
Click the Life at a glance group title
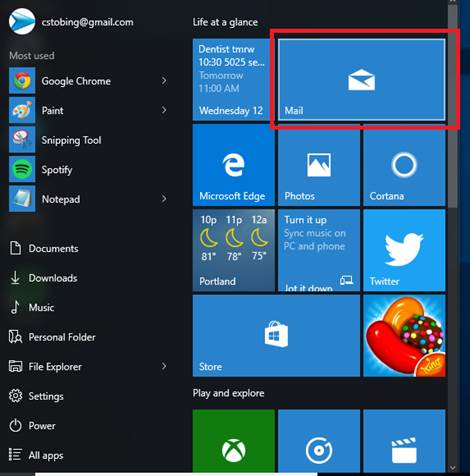[x=225, y=22]
